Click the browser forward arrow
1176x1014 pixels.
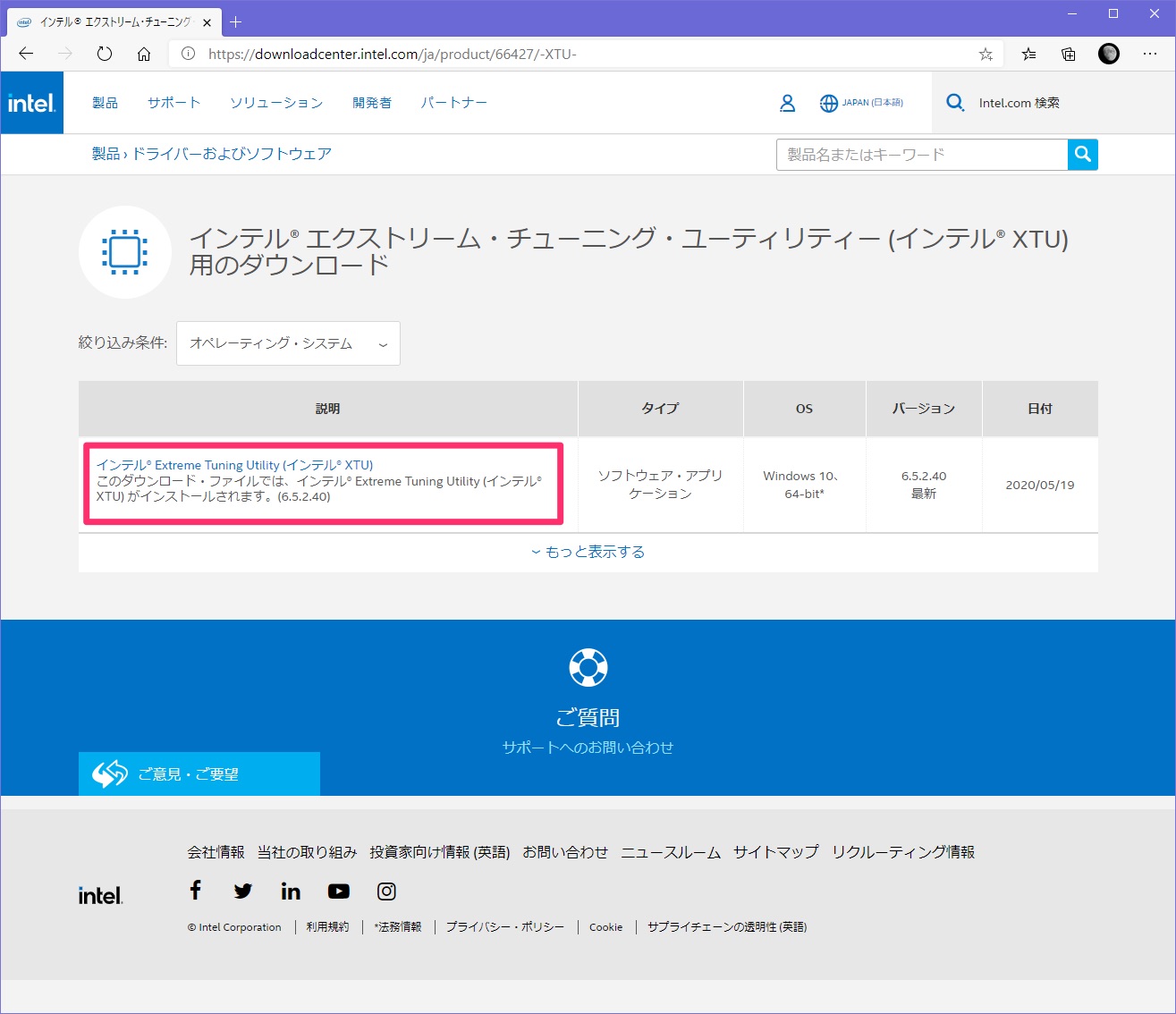coord(65,54)
